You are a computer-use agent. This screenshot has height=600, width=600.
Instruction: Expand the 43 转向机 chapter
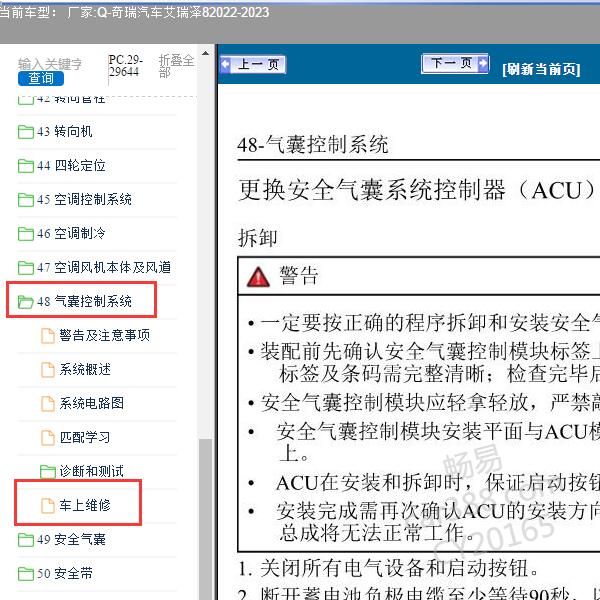(x=65, y=132)
